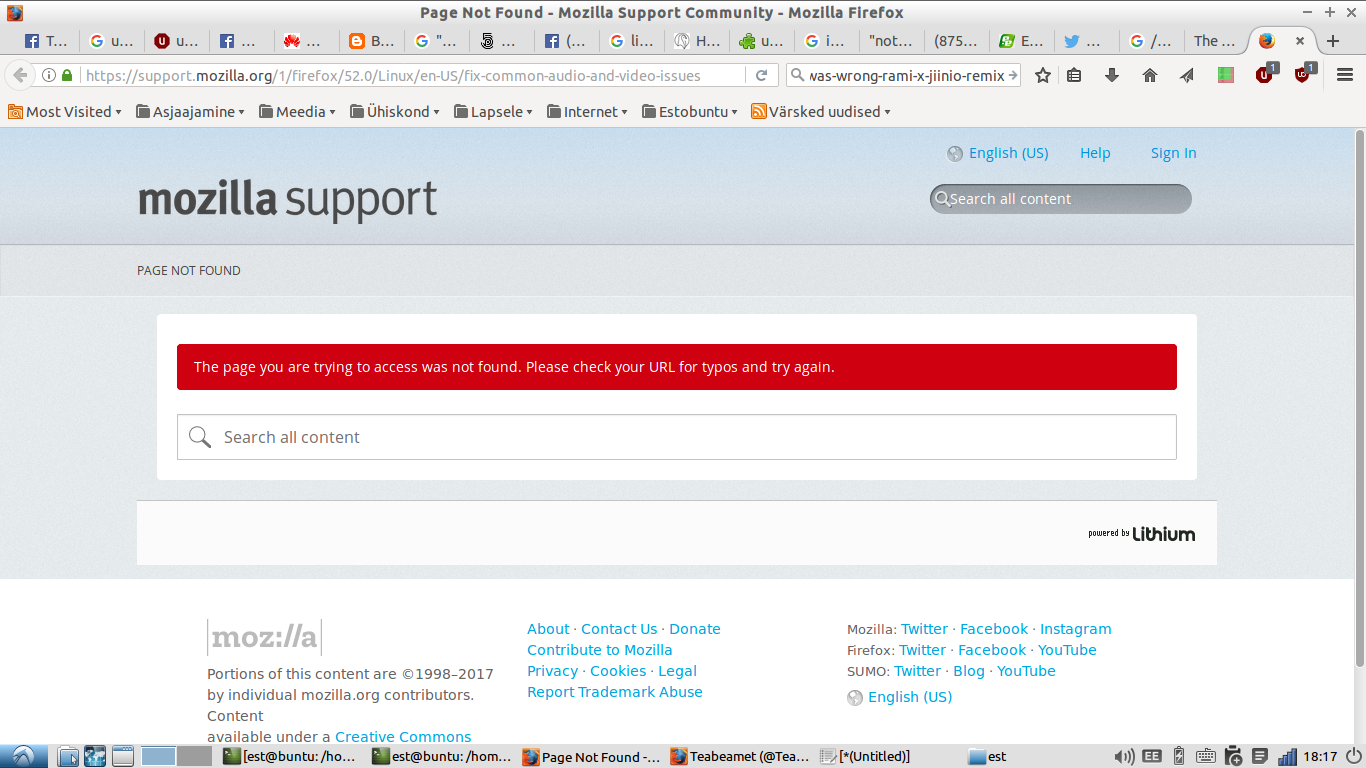Switch to the Twitter tab
The height and width of the screenshot is (768, 1366).
coord(1085,41)
